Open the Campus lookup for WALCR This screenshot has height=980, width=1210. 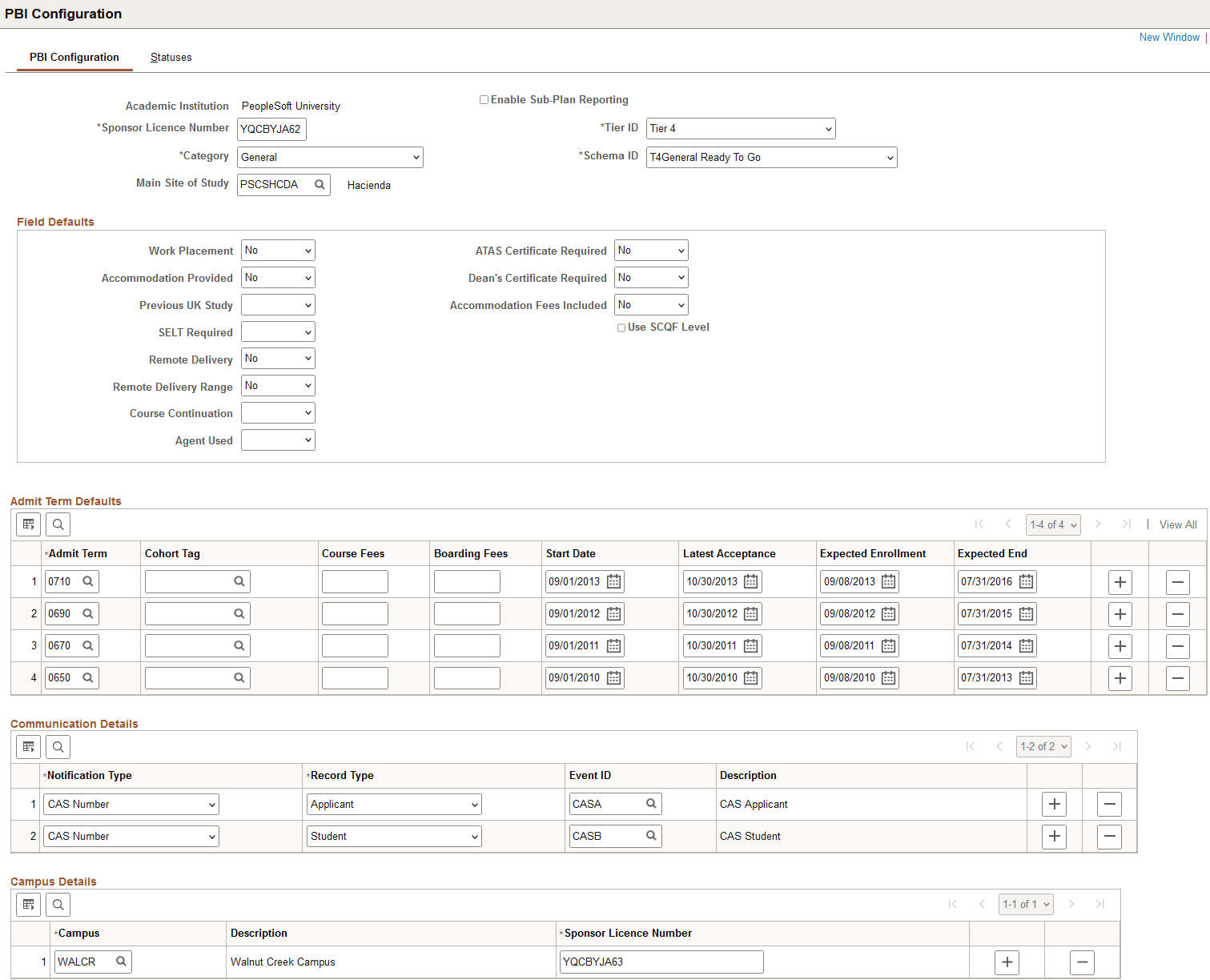(x=121, y=962)
